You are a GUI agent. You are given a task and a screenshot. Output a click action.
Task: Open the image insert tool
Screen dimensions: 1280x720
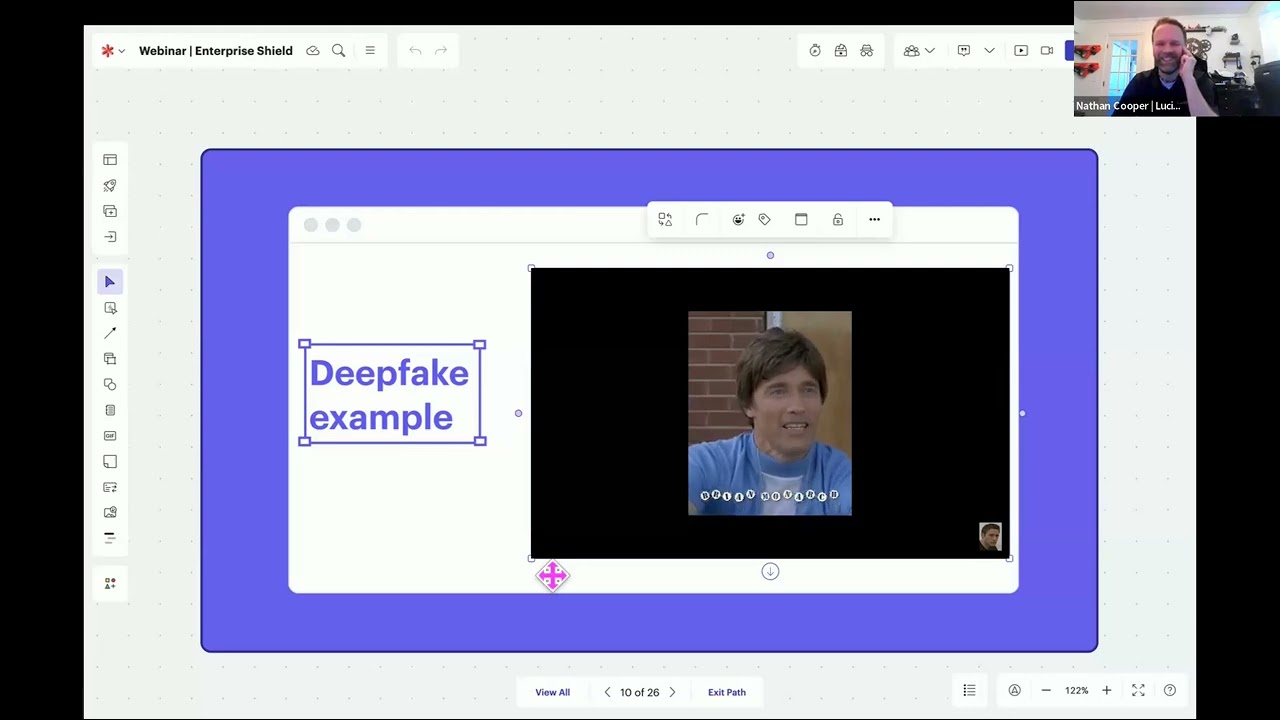point(110,513)
